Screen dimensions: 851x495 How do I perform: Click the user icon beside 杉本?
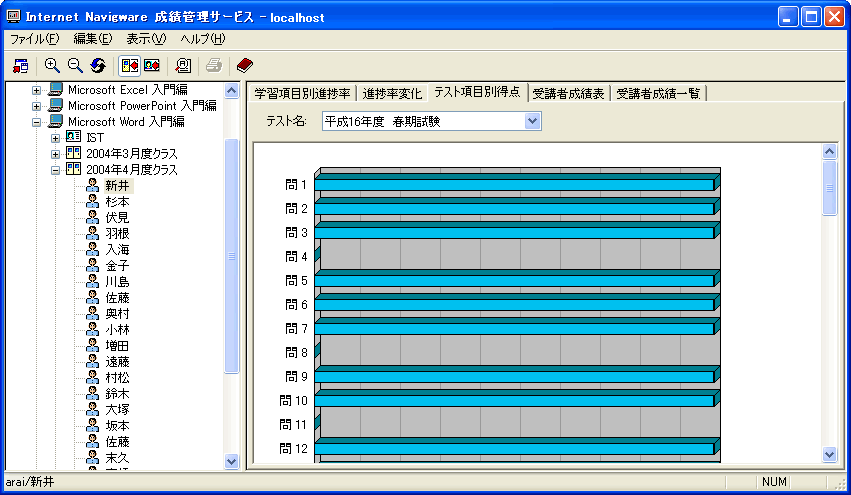point(93,201)
